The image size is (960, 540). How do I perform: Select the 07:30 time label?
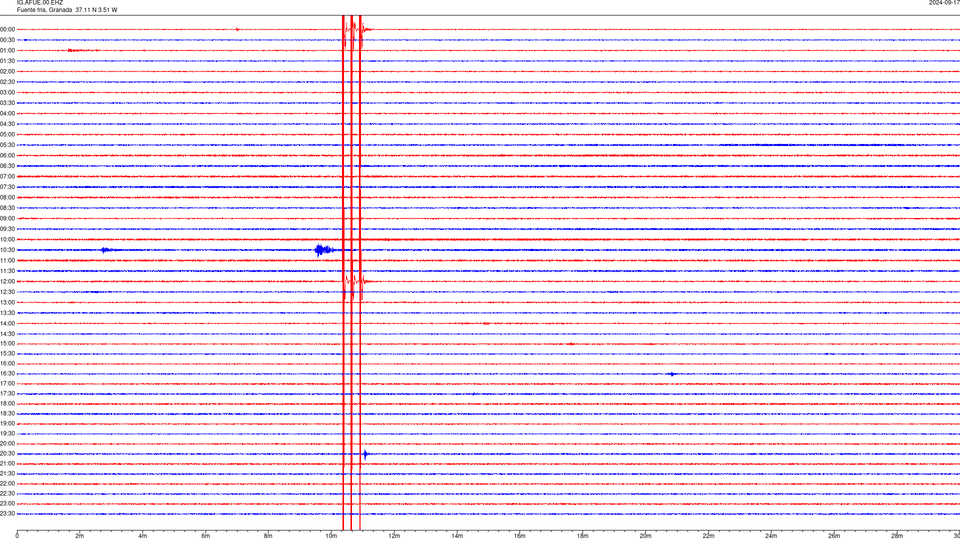click(x=8, y=187)
